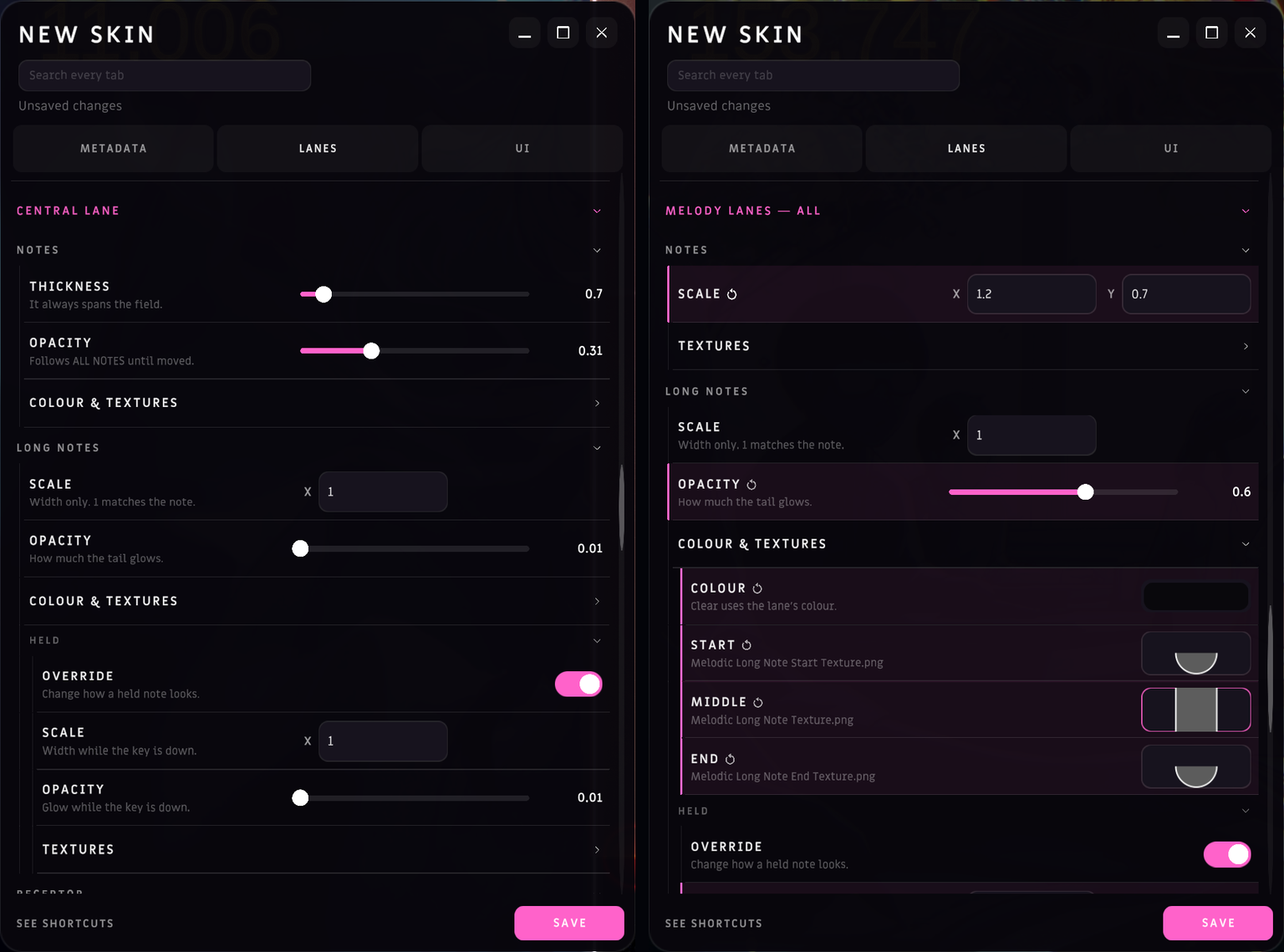Reset the Colour setting to default

point(757,588)
